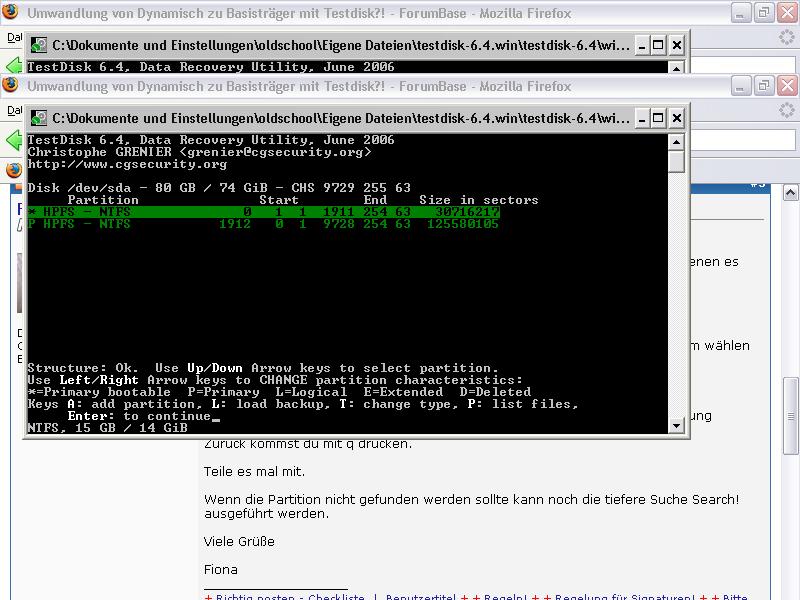Restore down the front Firefox window
This screenshot has width=800, height=600.
tap(764, 86)
